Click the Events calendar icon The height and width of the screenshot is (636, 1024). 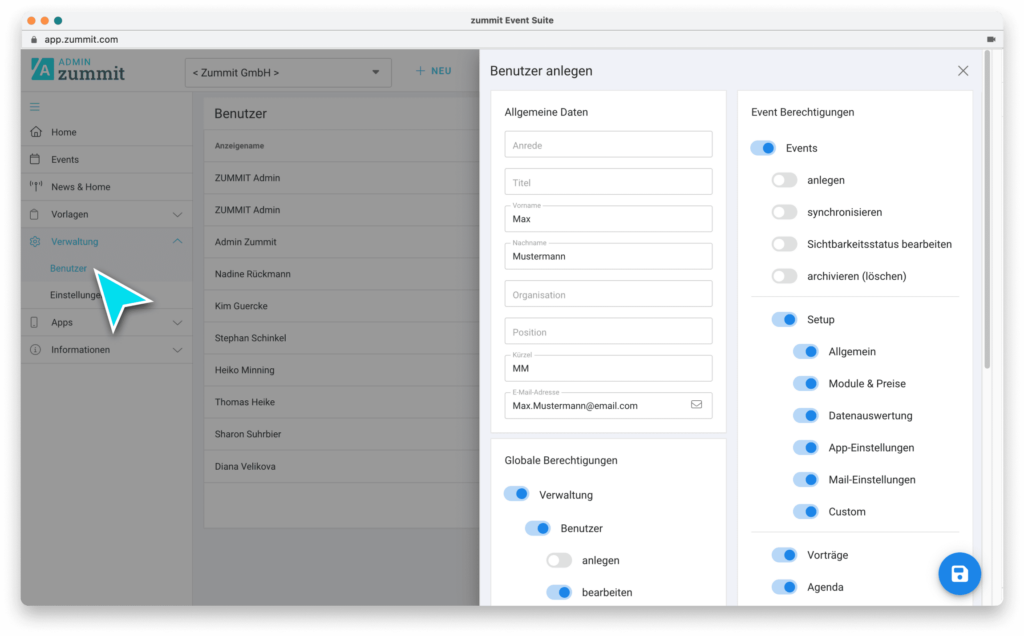coord(36,159)
